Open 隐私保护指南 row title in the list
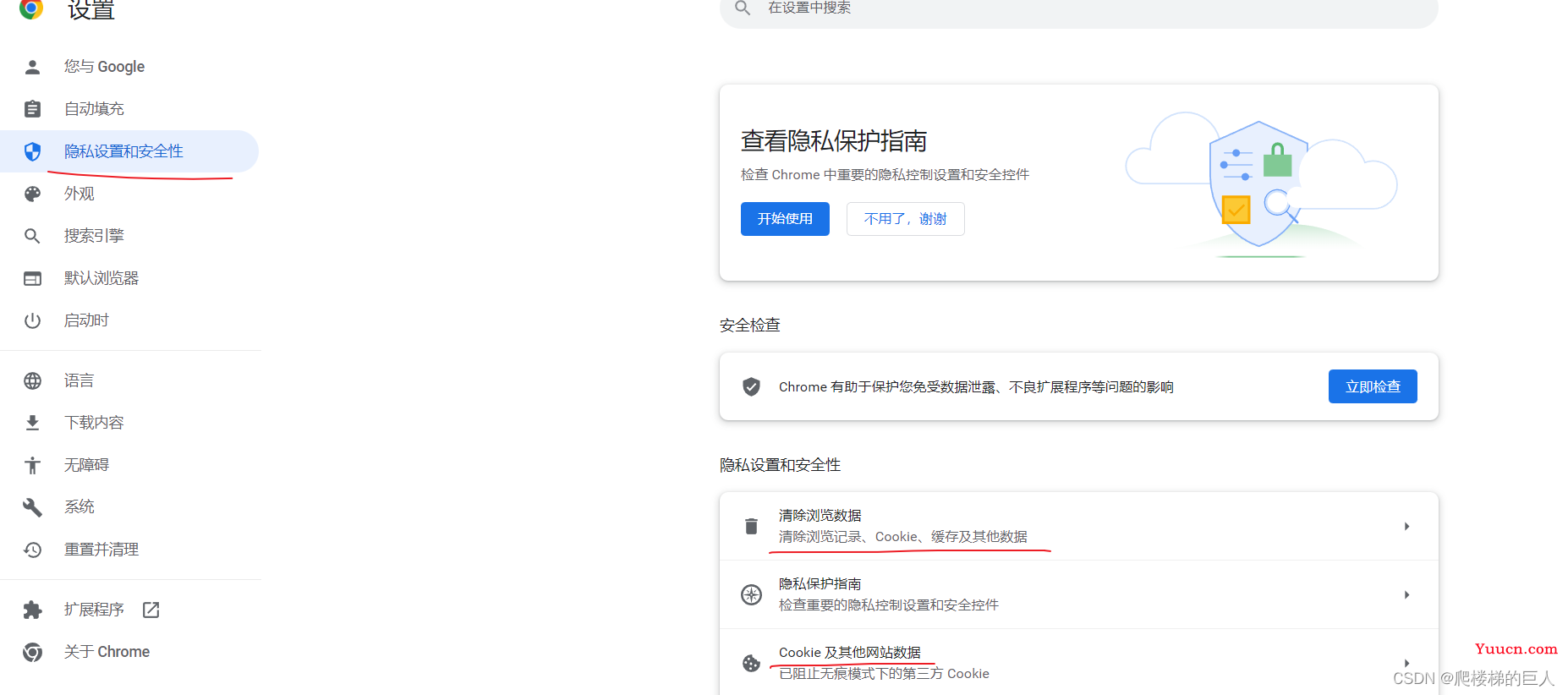The image size is (1568, 695). click(820, 583)
